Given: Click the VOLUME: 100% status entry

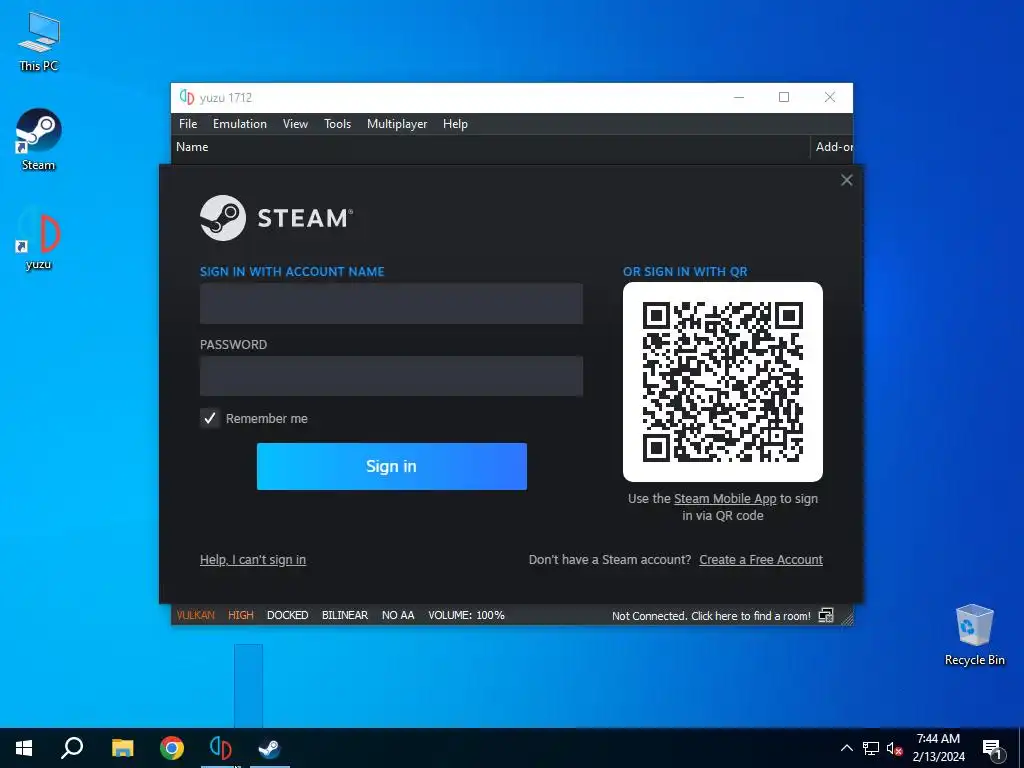Looking at the screenshot, I should [466, 615].
